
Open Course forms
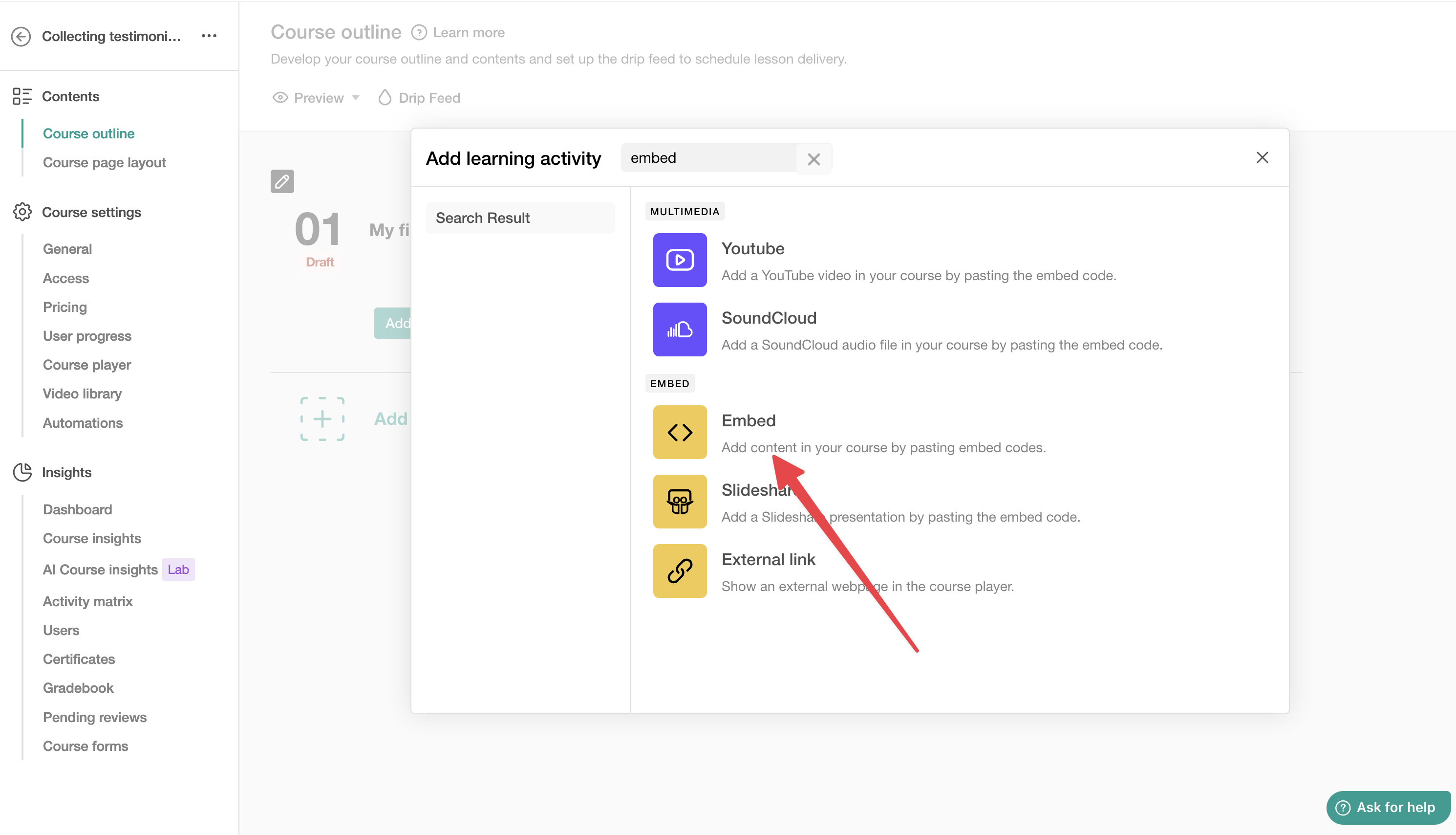(86, 746)
